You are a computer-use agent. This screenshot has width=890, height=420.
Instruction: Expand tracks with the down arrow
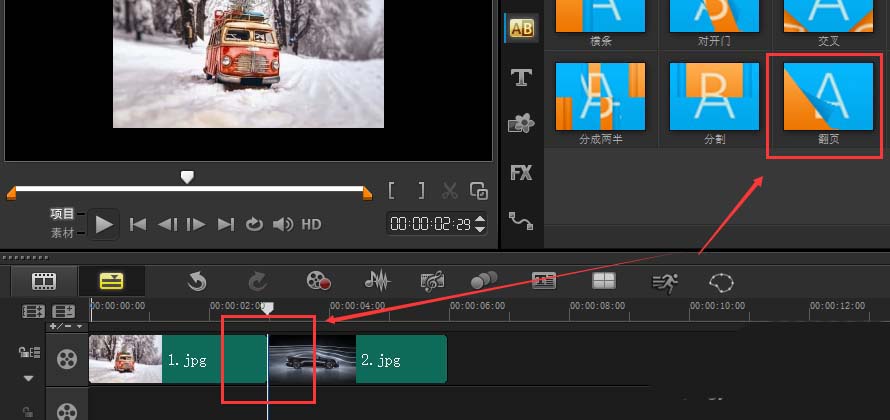coord(28,379)
